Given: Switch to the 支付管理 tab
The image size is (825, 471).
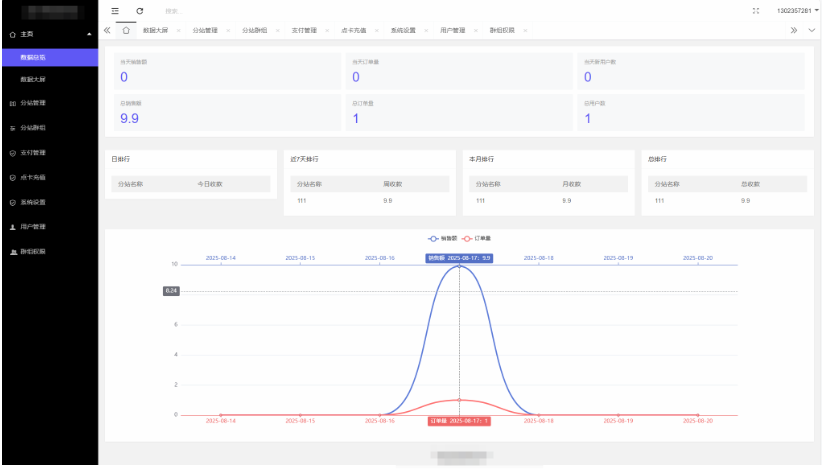Looking at the screenshot, I should 304,31.
